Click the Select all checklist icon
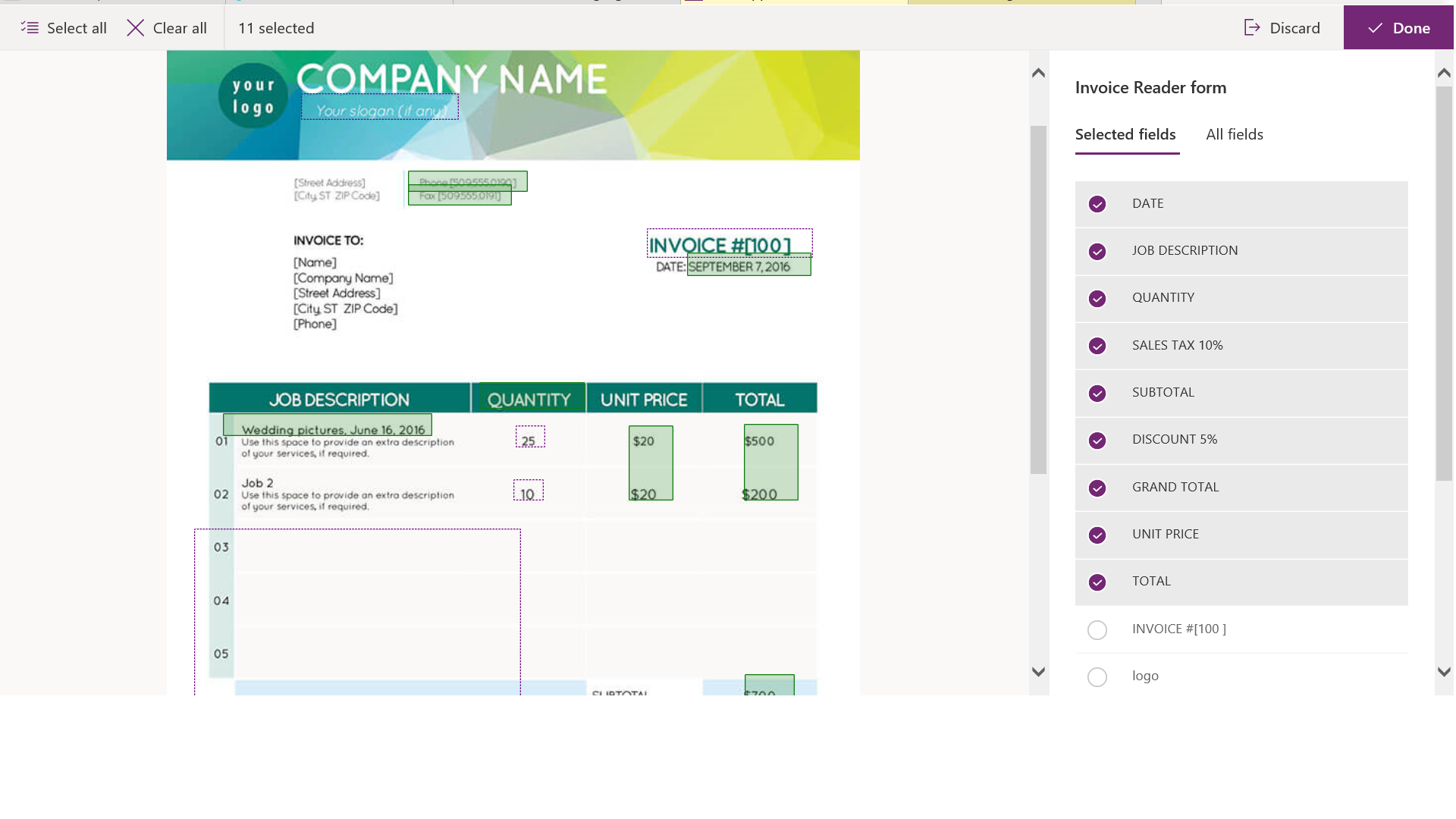 tap(30, 28)
